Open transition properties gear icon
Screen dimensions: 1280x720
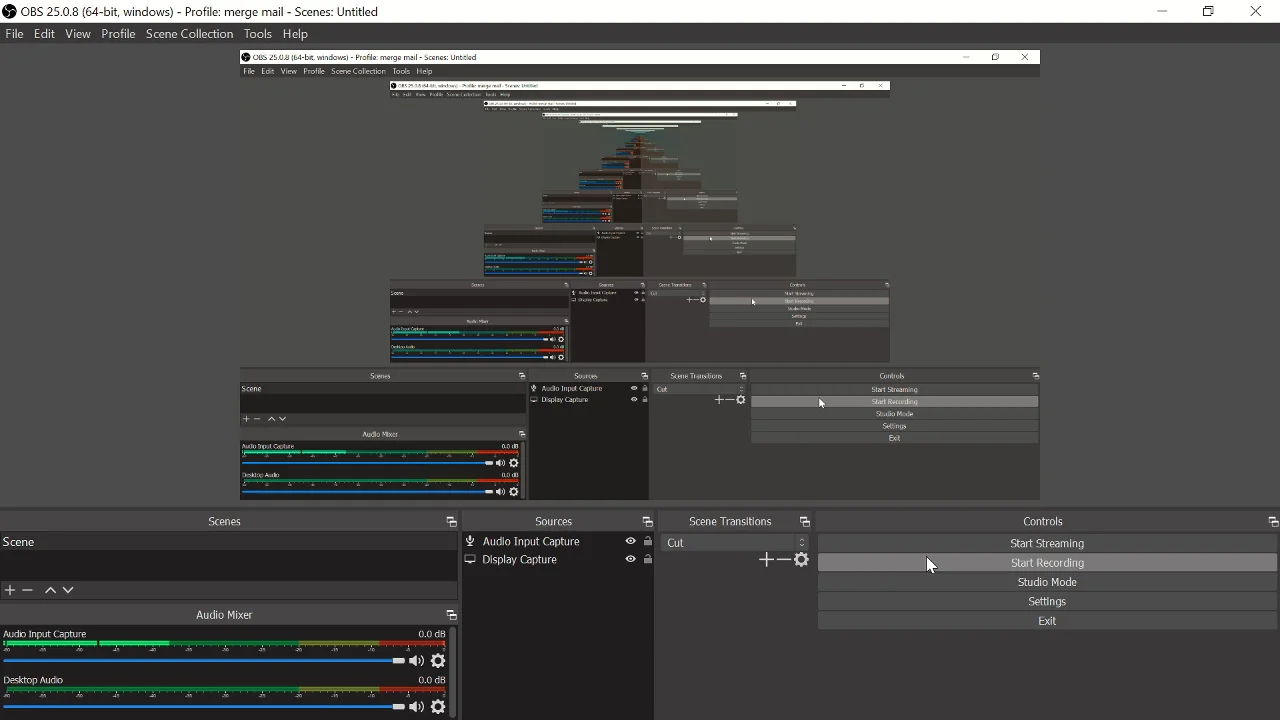click(x=801, y=560)
